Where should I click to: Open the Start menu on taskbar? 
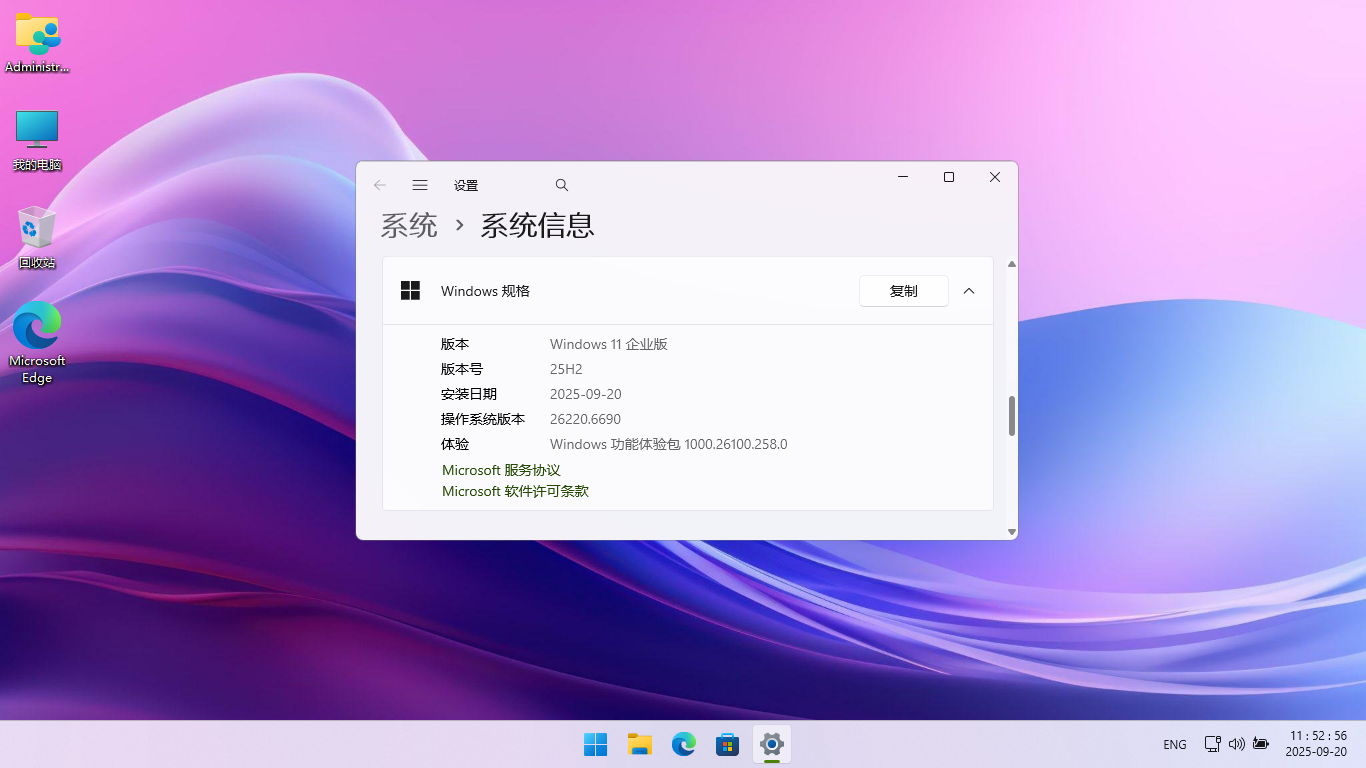pos(595,744)
